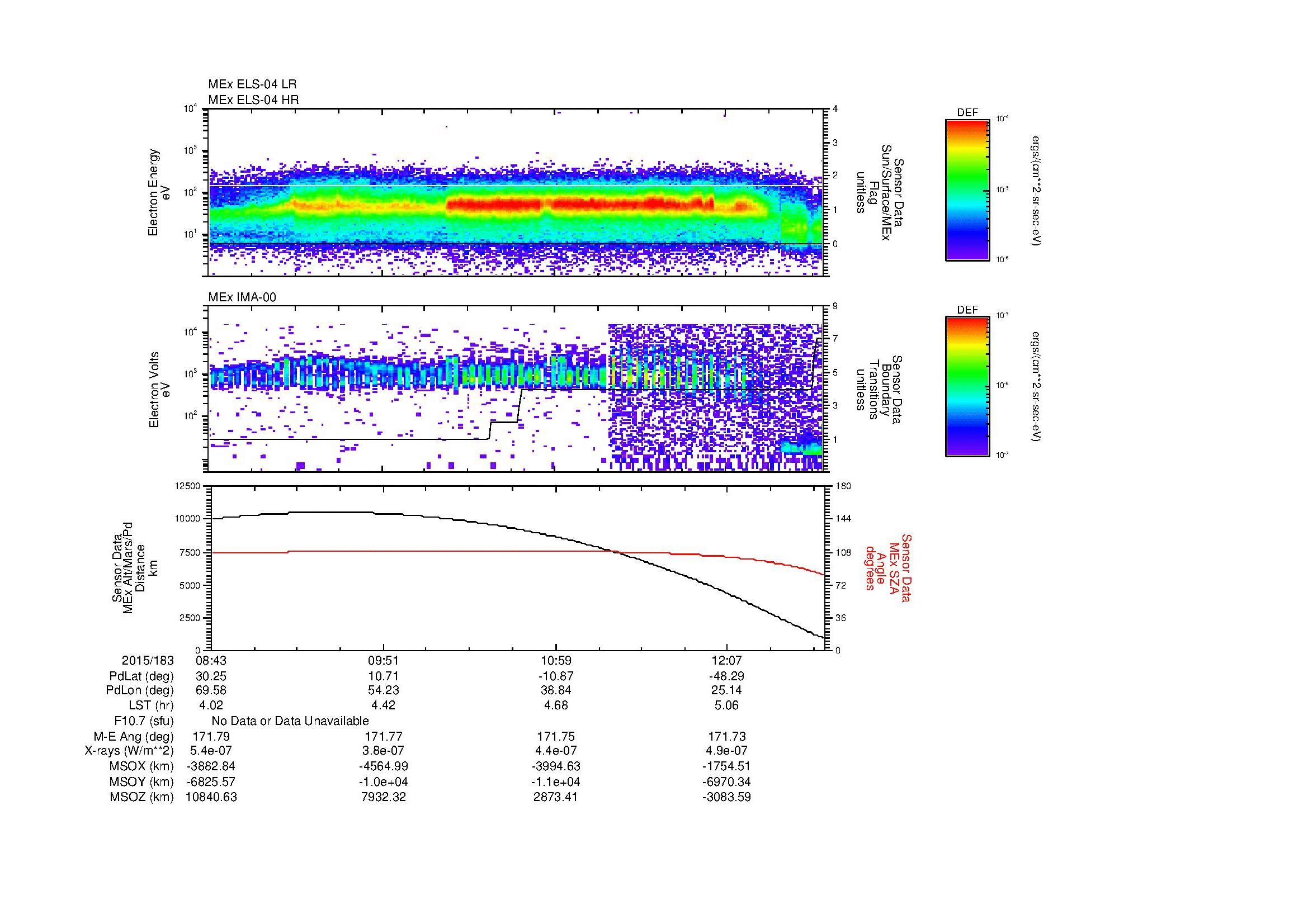Click the 'Electron Volts eV' axis label

159,390
